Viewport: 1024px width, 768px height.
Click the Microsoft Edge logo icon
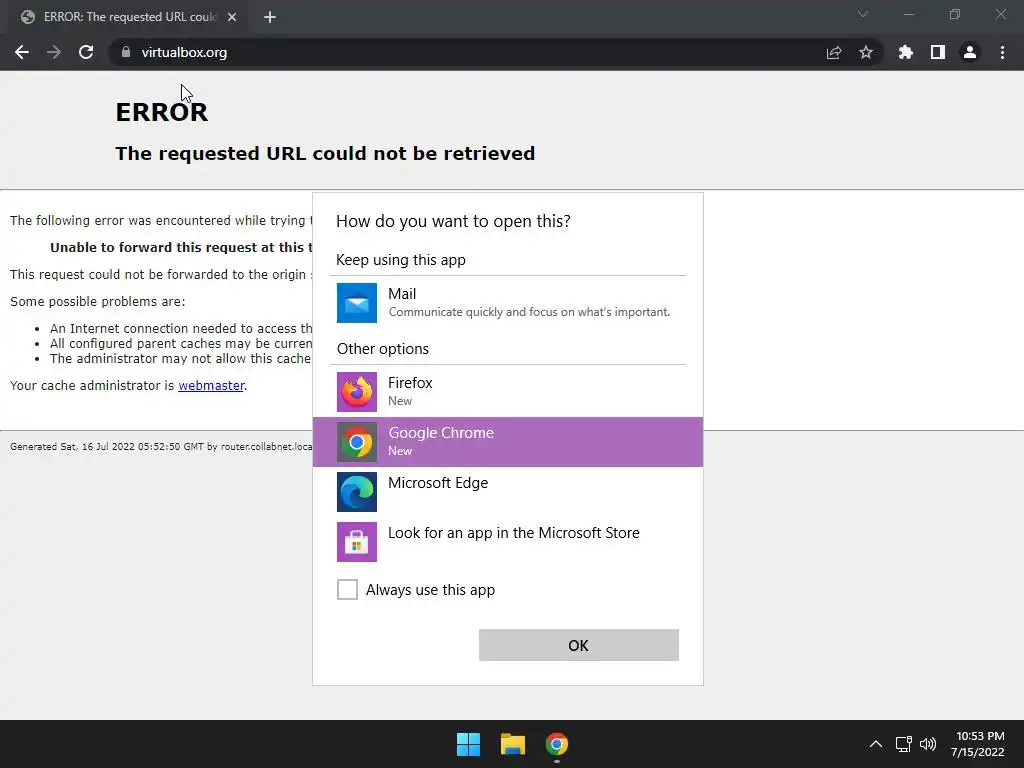point(357,492)
